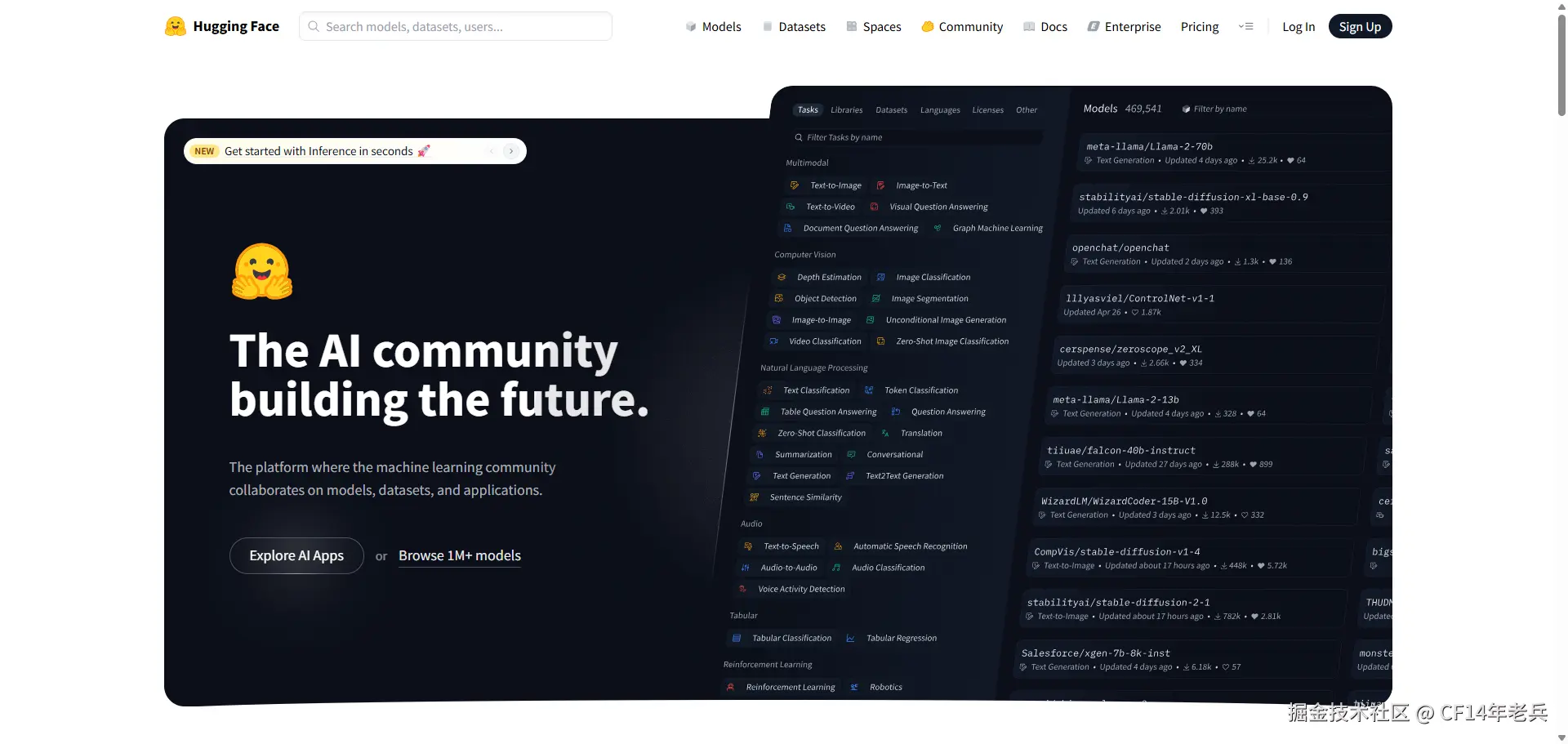Click the Explore AI Apps button
This screenshot has height=744, width=1568.
tap(296, 555)
